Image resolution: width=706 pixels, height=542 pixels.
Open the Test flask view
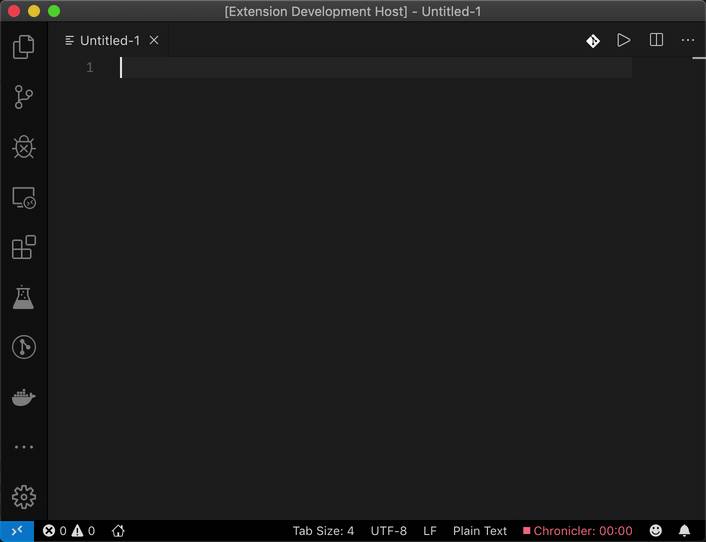point(23,297)
